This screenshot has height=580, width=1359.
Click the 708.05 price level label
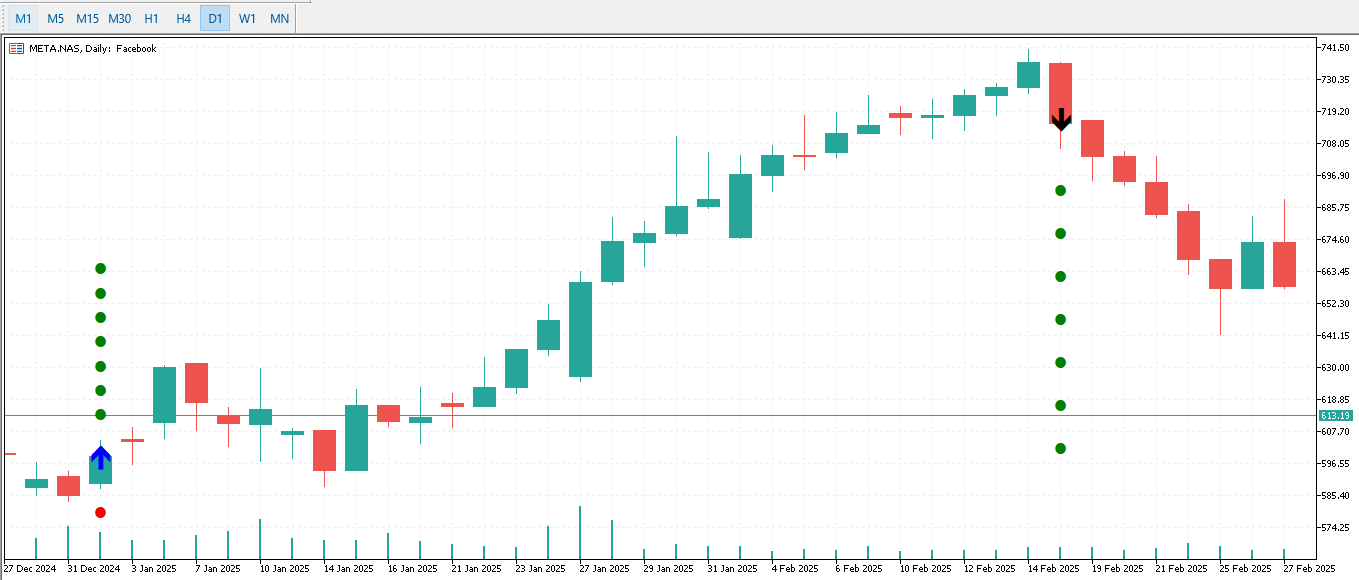(1336, 144)
